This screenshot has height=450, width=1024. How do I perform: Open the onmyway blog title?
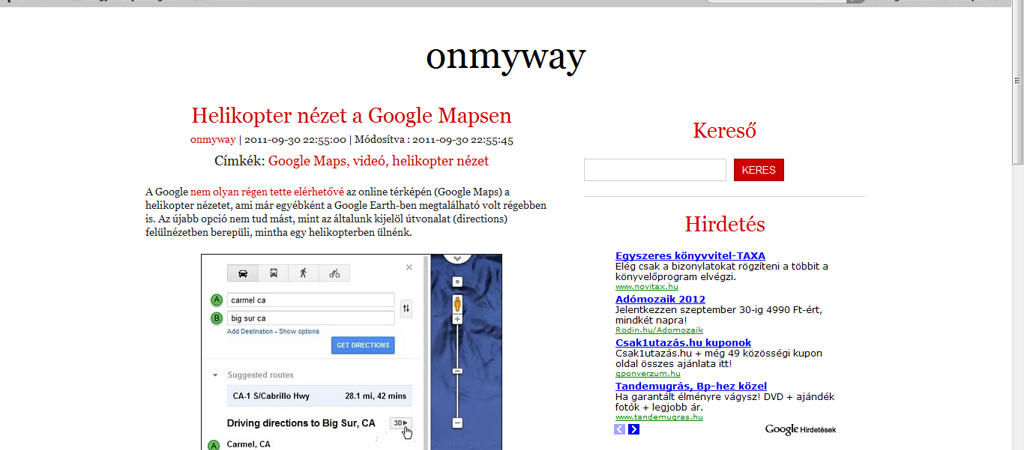pos(506,57)
